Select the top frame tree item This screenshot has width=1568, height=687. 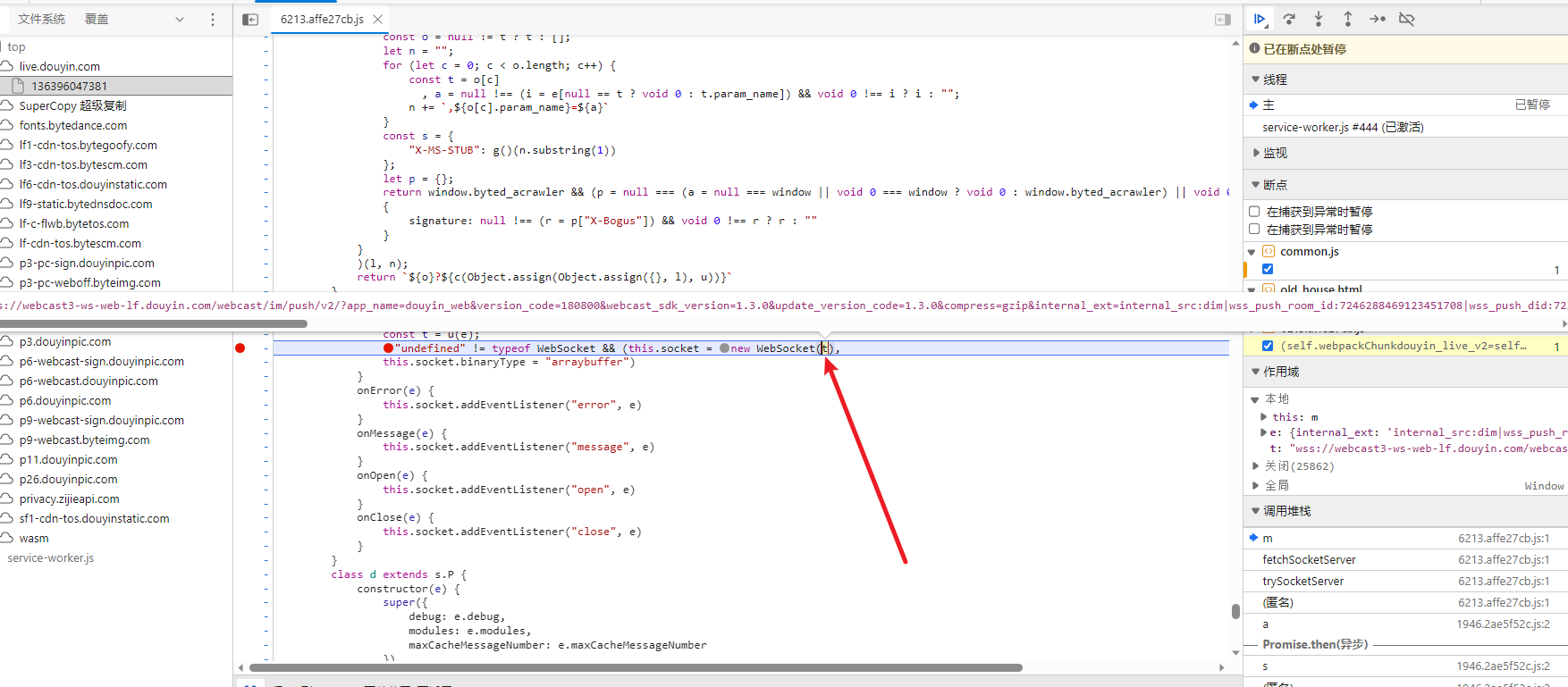click(16, 46)
